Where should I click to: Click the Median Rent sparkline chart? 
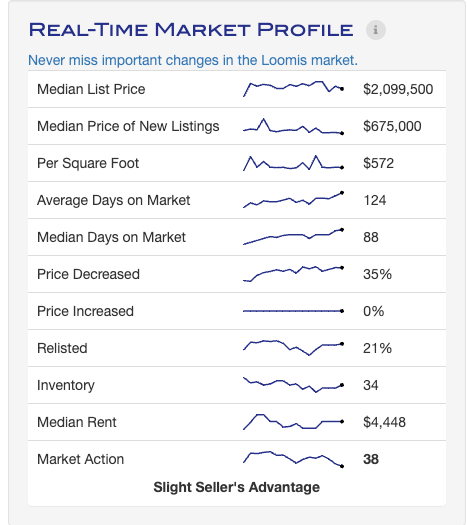pos(293,422)
